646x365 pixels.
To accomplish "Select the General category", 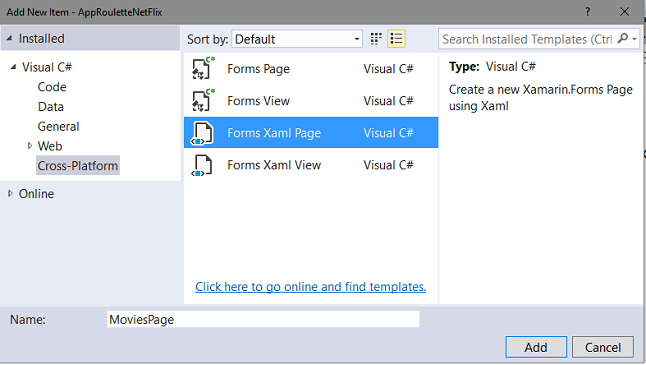I will (59, 126).
